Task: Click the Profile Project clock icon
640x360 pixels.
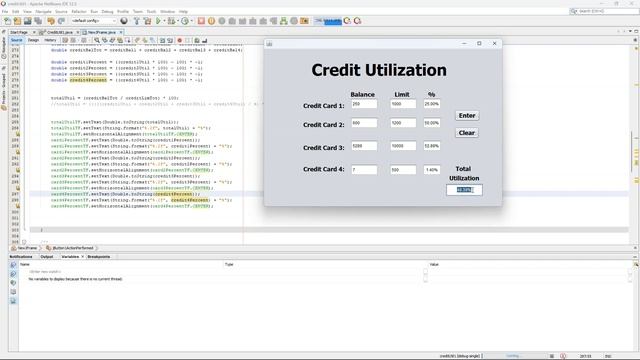Action: (185, 21)
